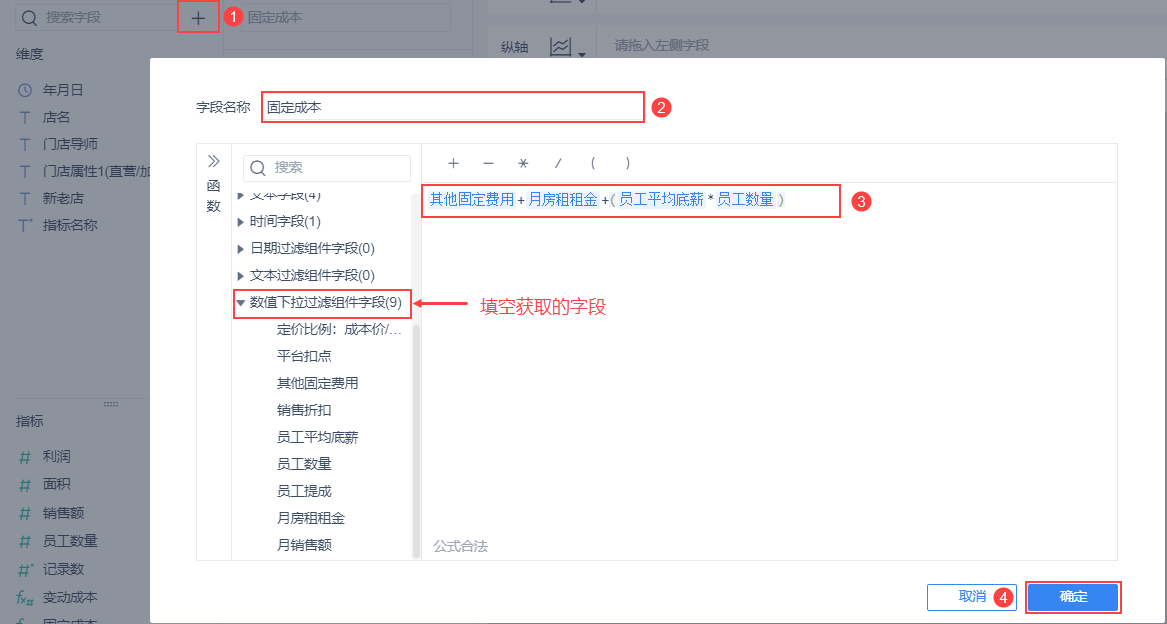The width and height of the screenshot is (1167, 624).
Task: Insert the multiplication operator asterisk
Action: (x=523, y=162)
